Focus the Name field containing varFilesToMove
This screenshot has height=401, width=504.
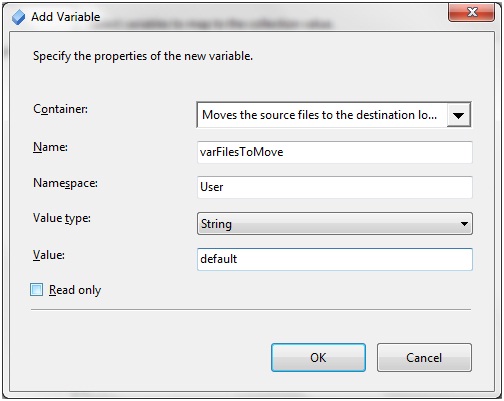coord(335,152)
